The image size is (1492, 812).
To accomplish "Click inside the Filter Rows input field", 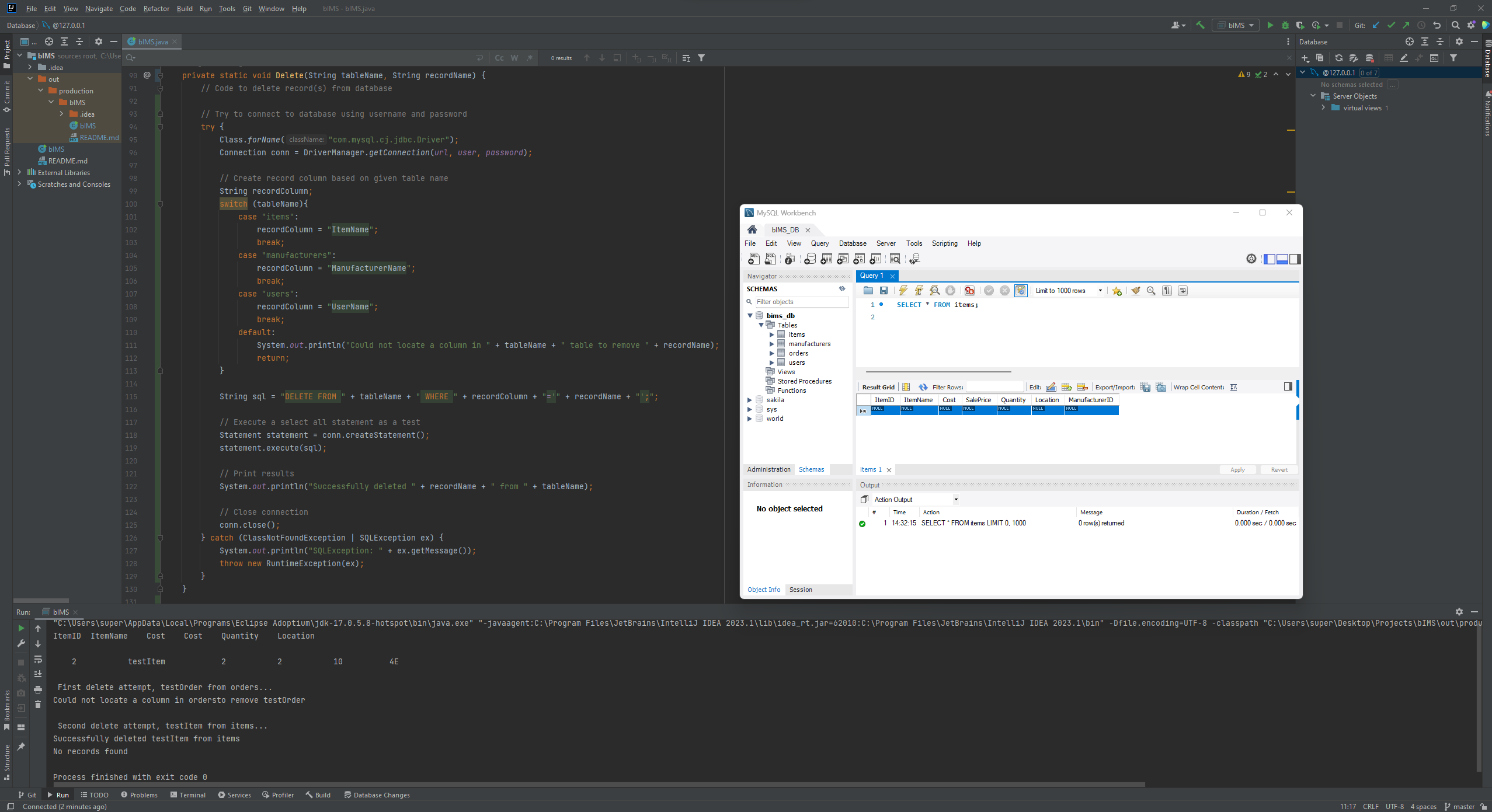I will coord(996,387).
